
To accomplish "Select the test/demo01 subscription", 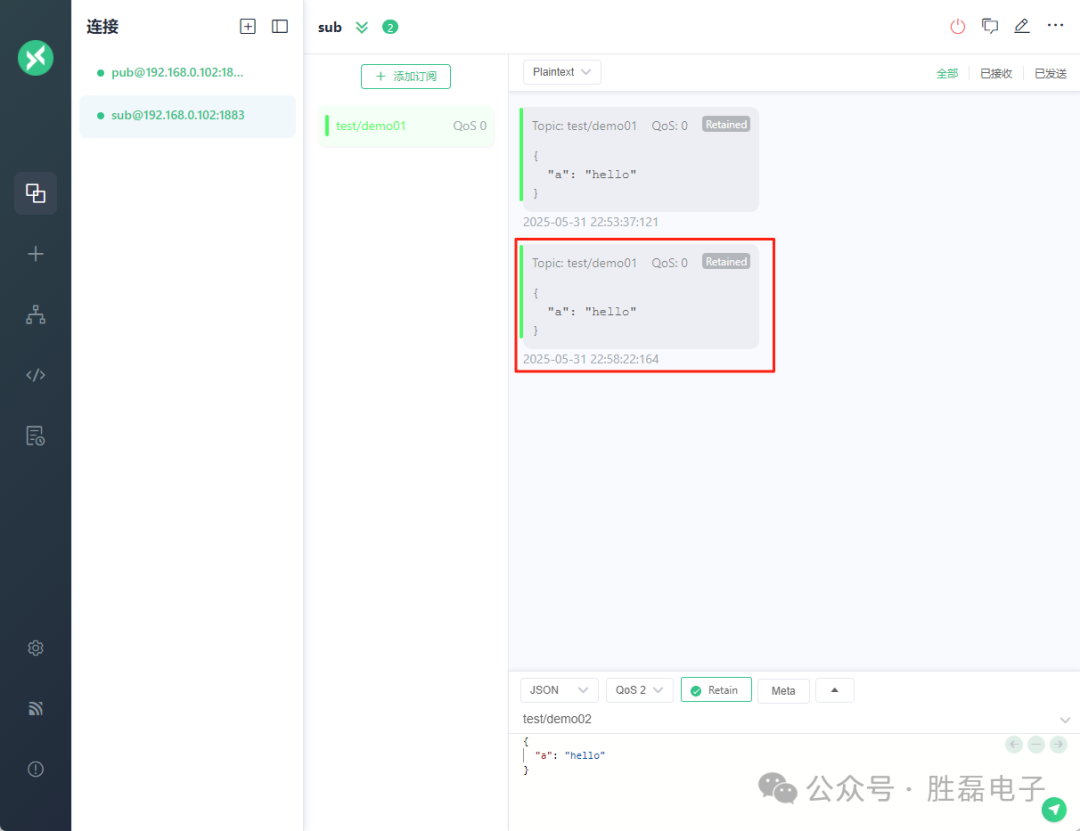I will tap(406, 126).
